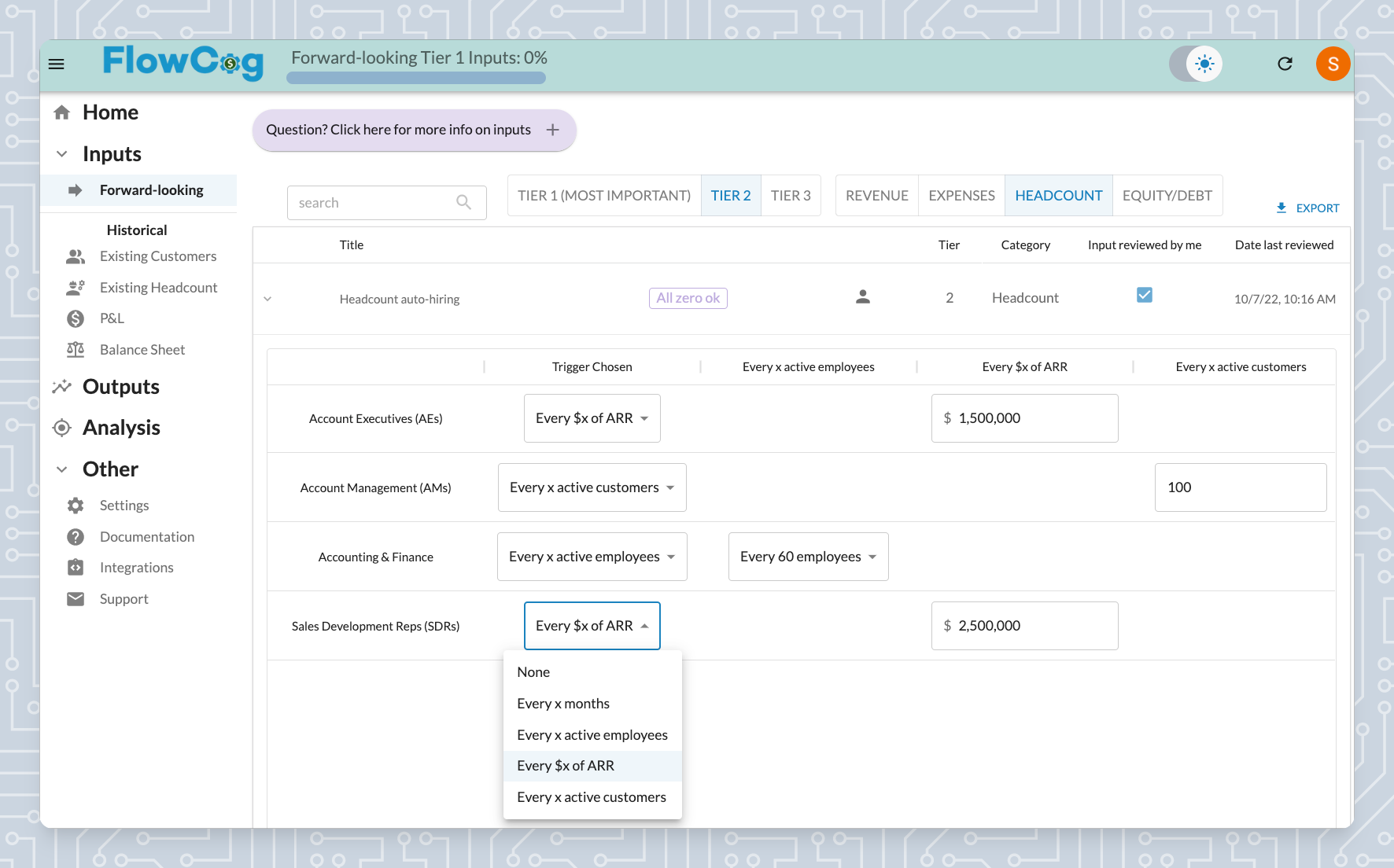Uncheck the Input reviewed by me checkbox
Image resolution: width=1394 pixels, height=868 pixels.
point(1145,295)
